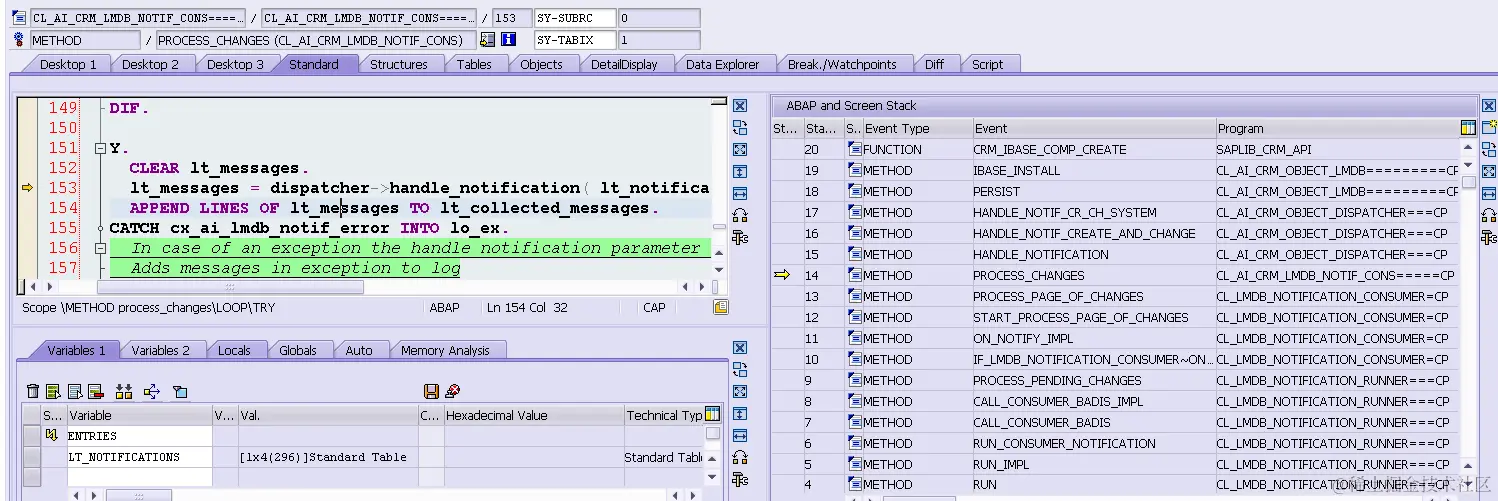Click the SY-TABIX value field
The width and height of the screenshot is (1498, 501).
pyautogui.click(x=659, y=40)
